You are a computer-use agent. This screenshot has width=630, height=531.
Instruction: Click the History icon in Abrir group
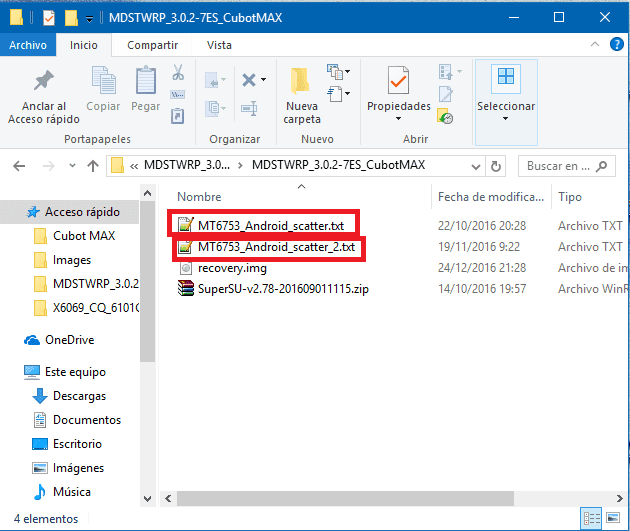[445, 116]
